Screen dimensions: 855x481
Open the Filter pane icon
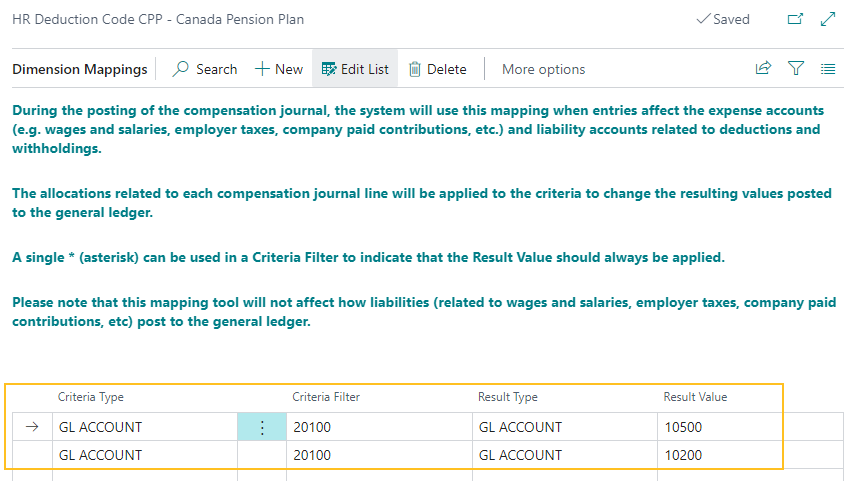796,69
